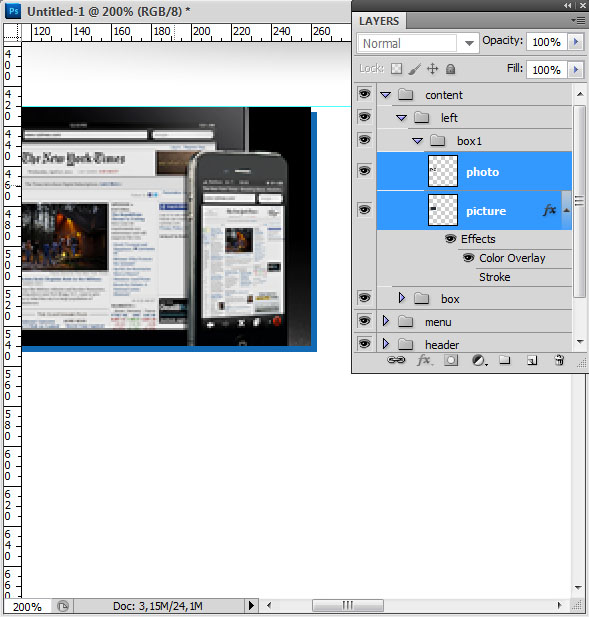Open the Normal blend mode dropdown

click(x=418, y=43)
